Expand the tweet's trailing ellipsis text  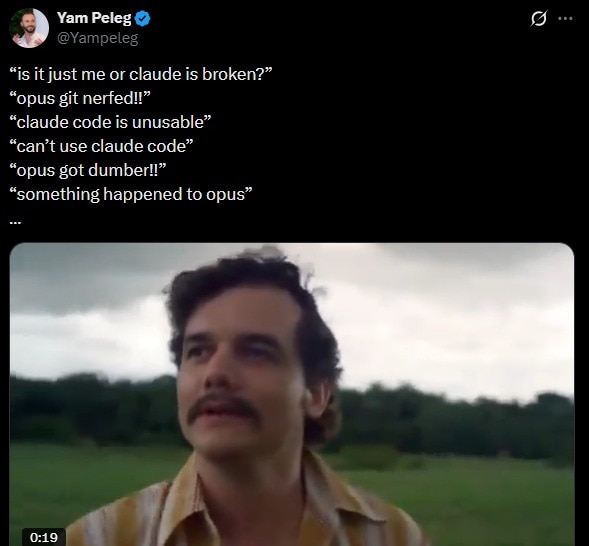[x=15, y=222]
